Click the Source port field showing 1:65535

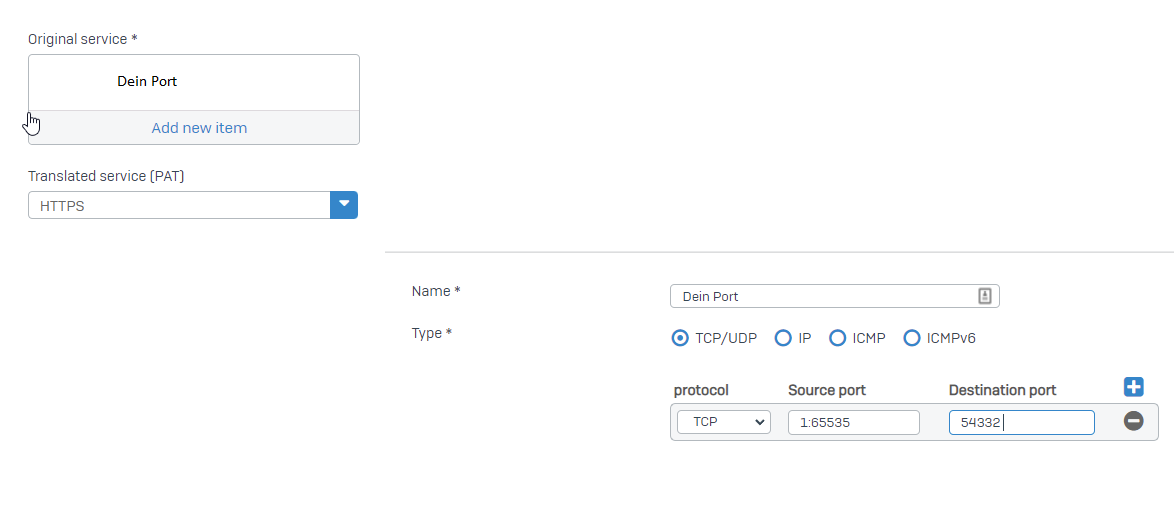pyautogui.click(x=853, y=422)
